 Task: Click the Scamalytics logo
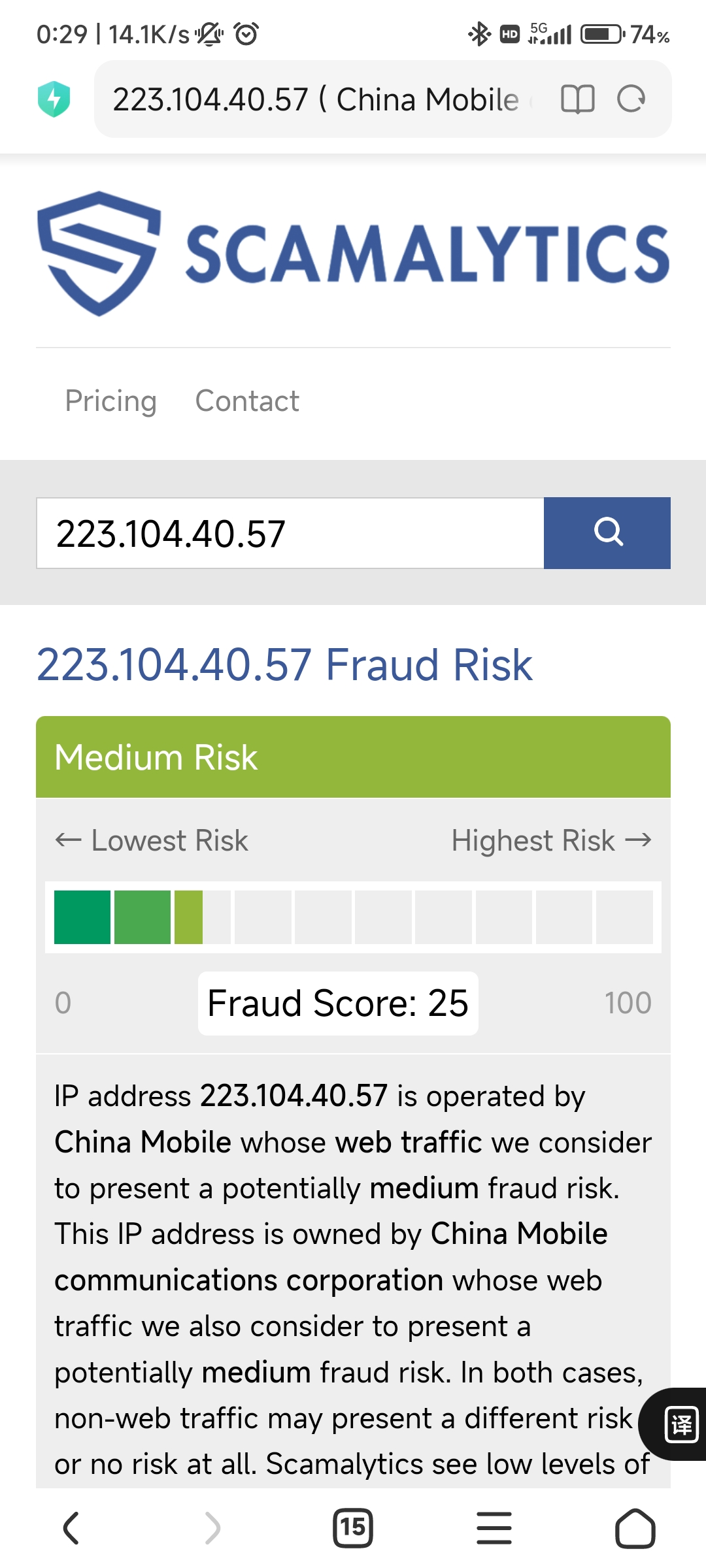[353, 253]
